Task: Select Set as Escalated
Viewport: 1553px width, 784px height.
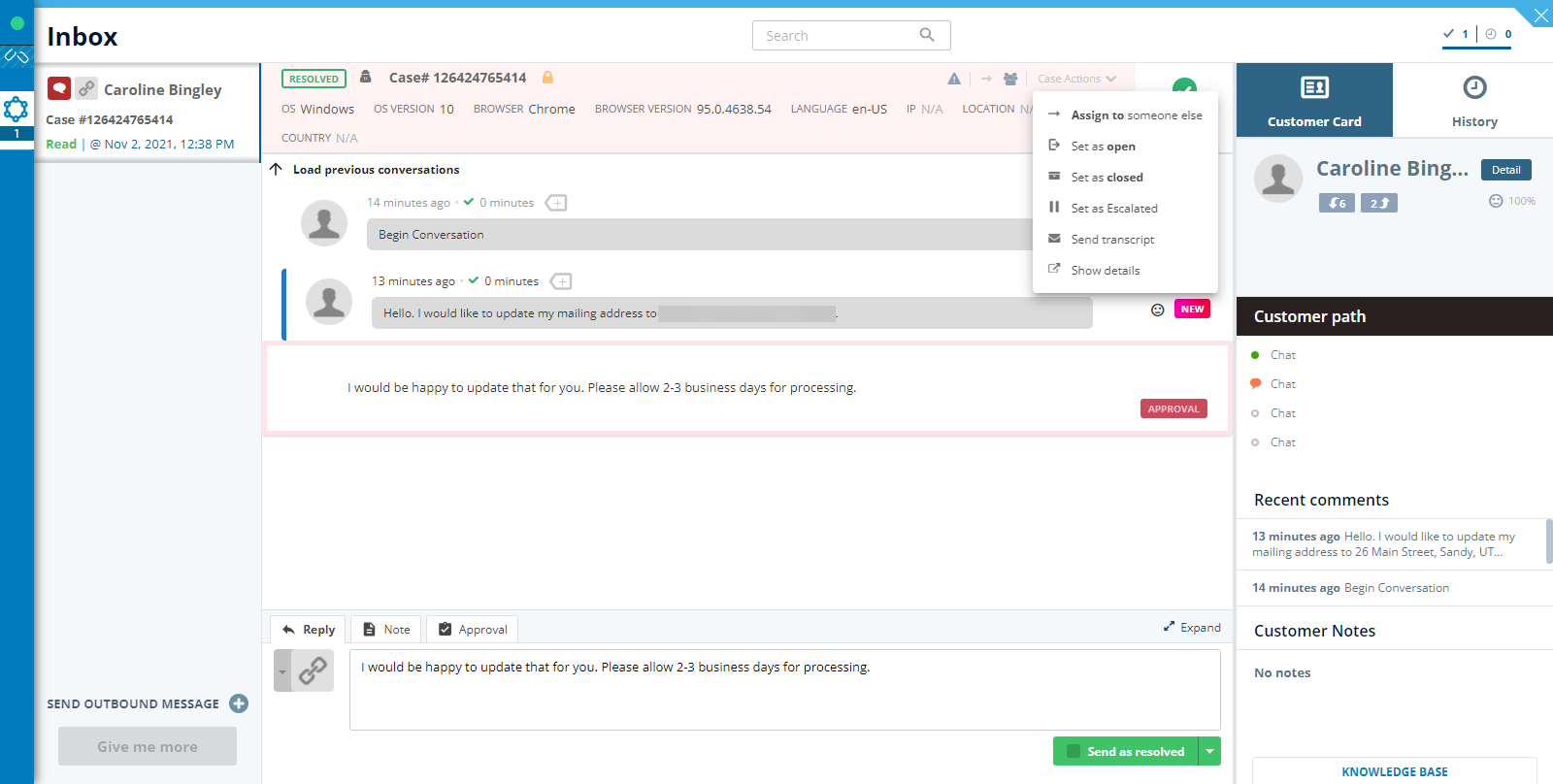Action: 1125,208
